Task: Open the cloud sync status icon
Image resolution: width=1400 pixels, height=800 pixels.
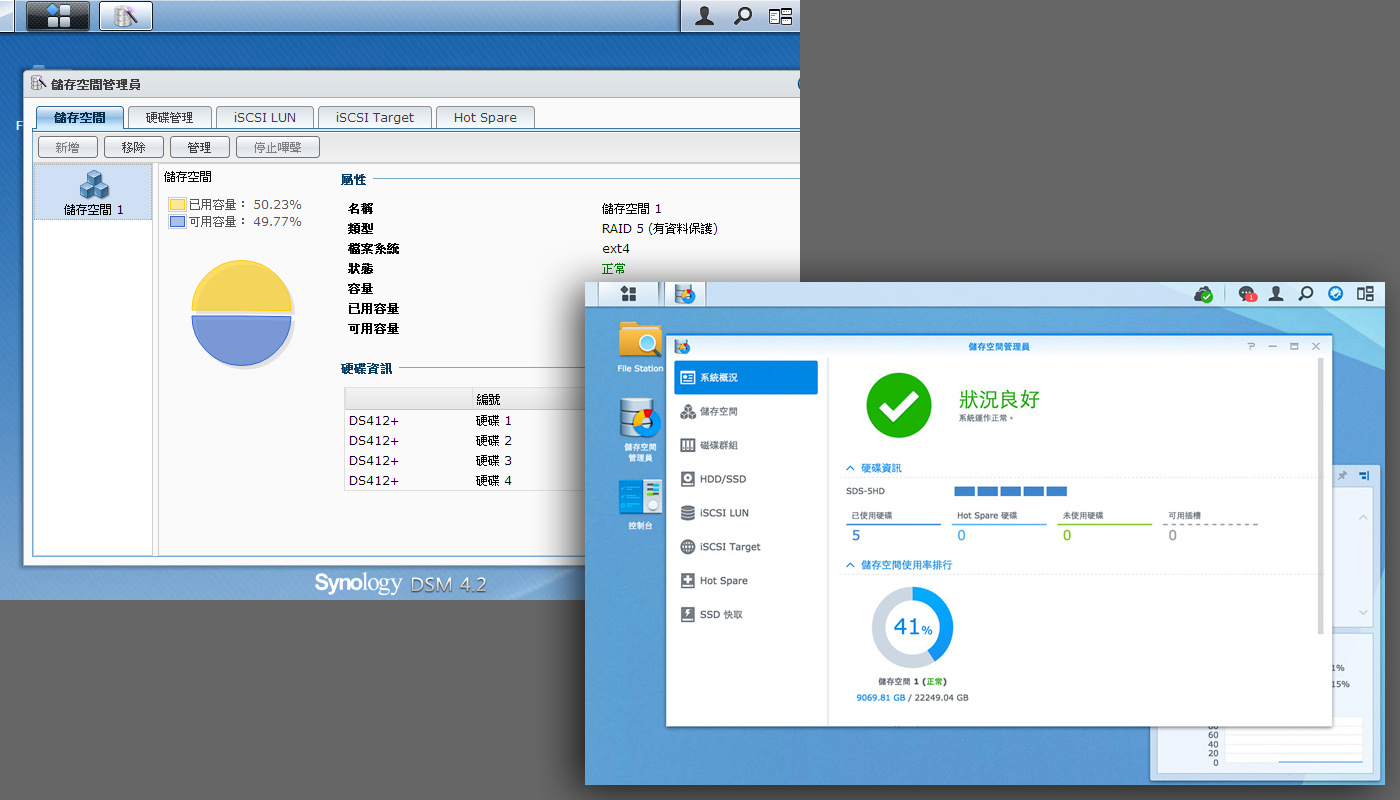Action: [x=1204, y=294]
